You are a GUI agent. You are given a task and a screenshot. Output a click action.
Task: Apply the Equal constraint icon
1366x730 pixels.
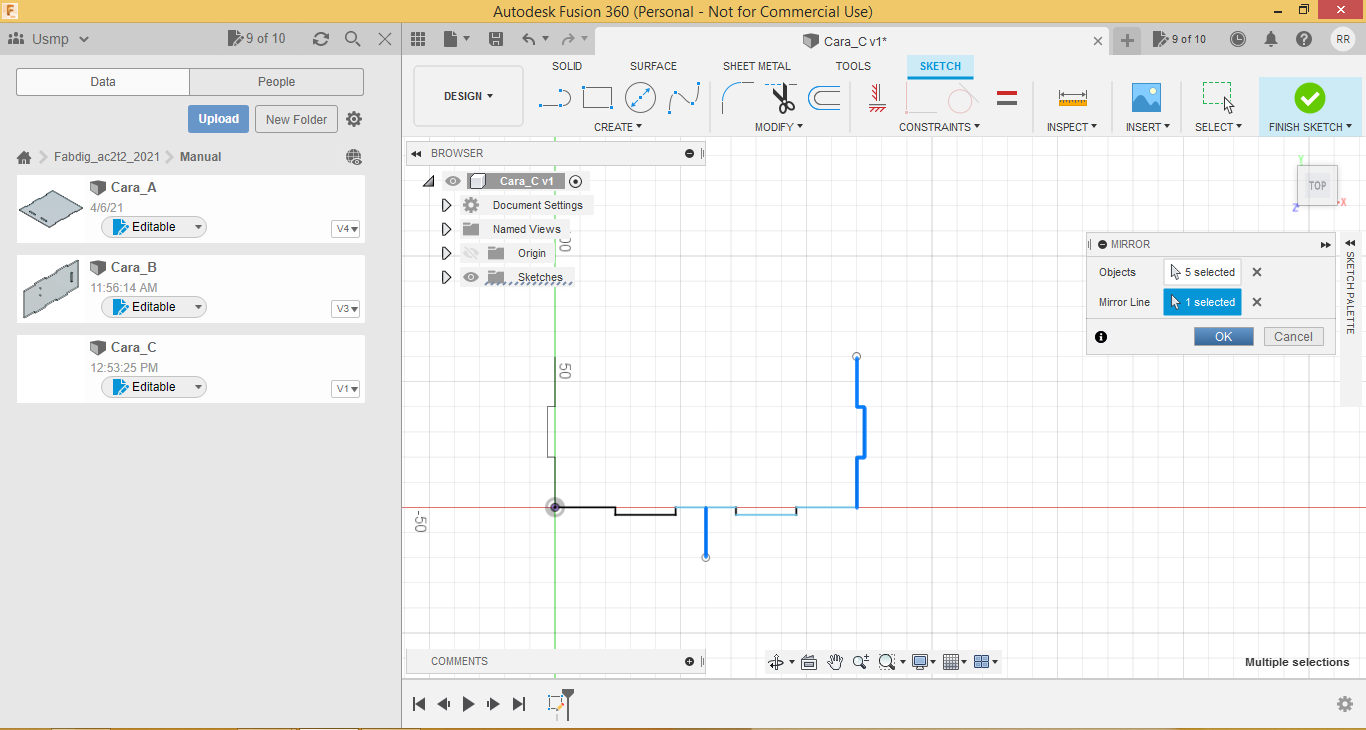[x=1007, y=98]
